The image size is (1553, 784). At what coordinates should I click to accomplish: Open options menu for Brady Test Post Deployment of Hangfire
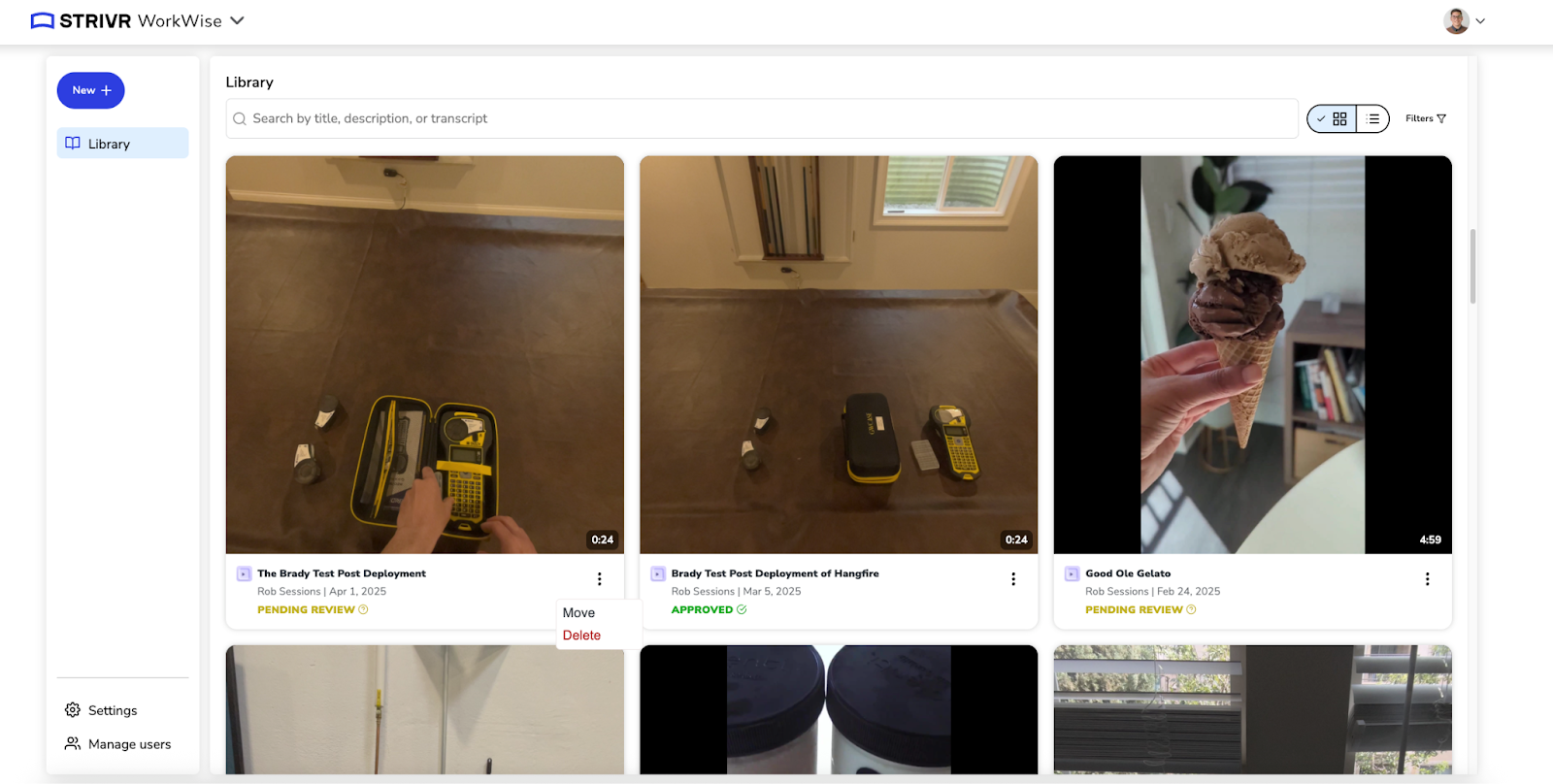(x=1013, y=579)
